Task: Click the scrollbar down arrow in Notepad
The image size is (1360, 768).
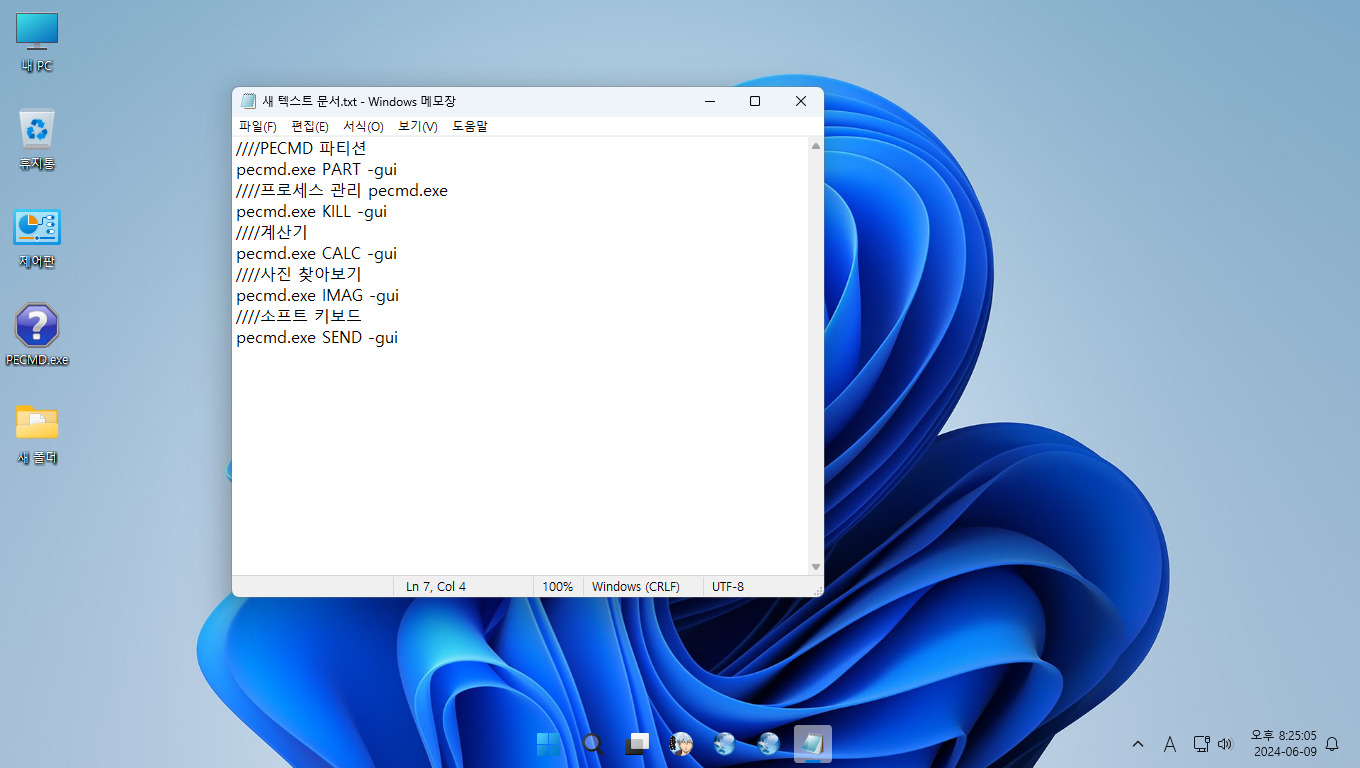Action: (816, 566)
